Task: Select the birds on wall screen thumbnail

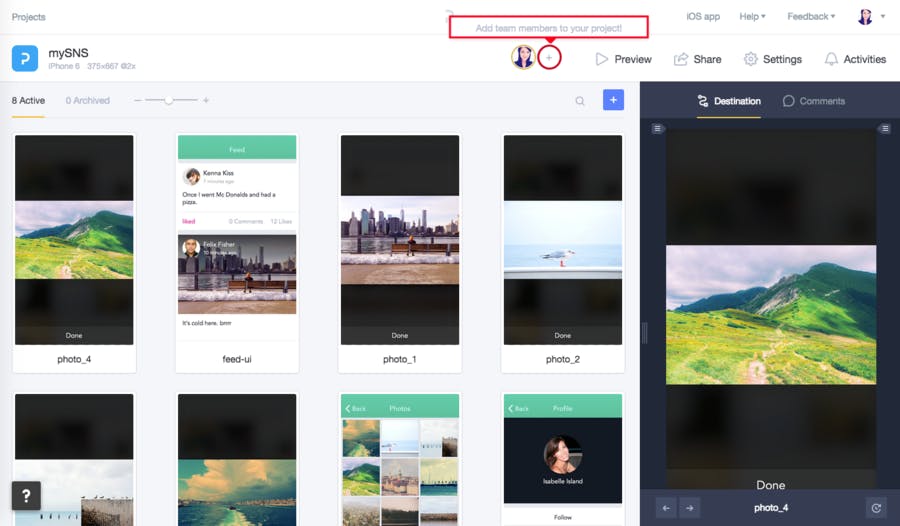Action: pyautogui.click(x=74, y=459)
